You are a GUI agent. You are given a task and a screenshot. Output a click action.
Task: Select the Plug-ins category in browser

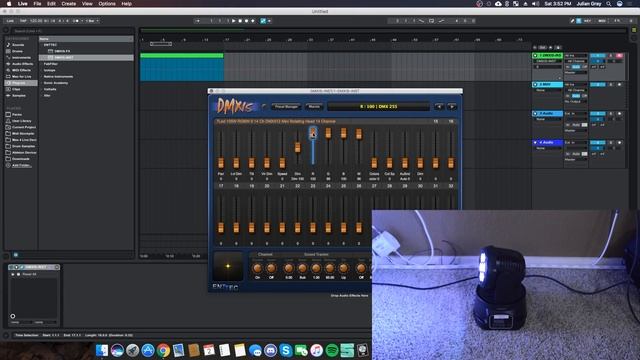(x=20, y=83)
